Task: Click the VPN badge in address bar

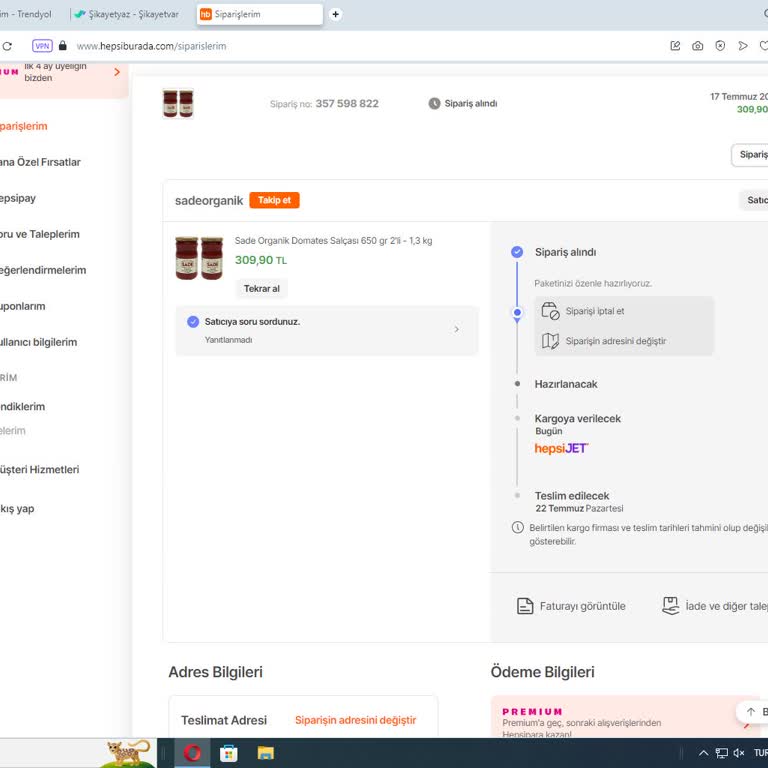Action: pos(42,46)
